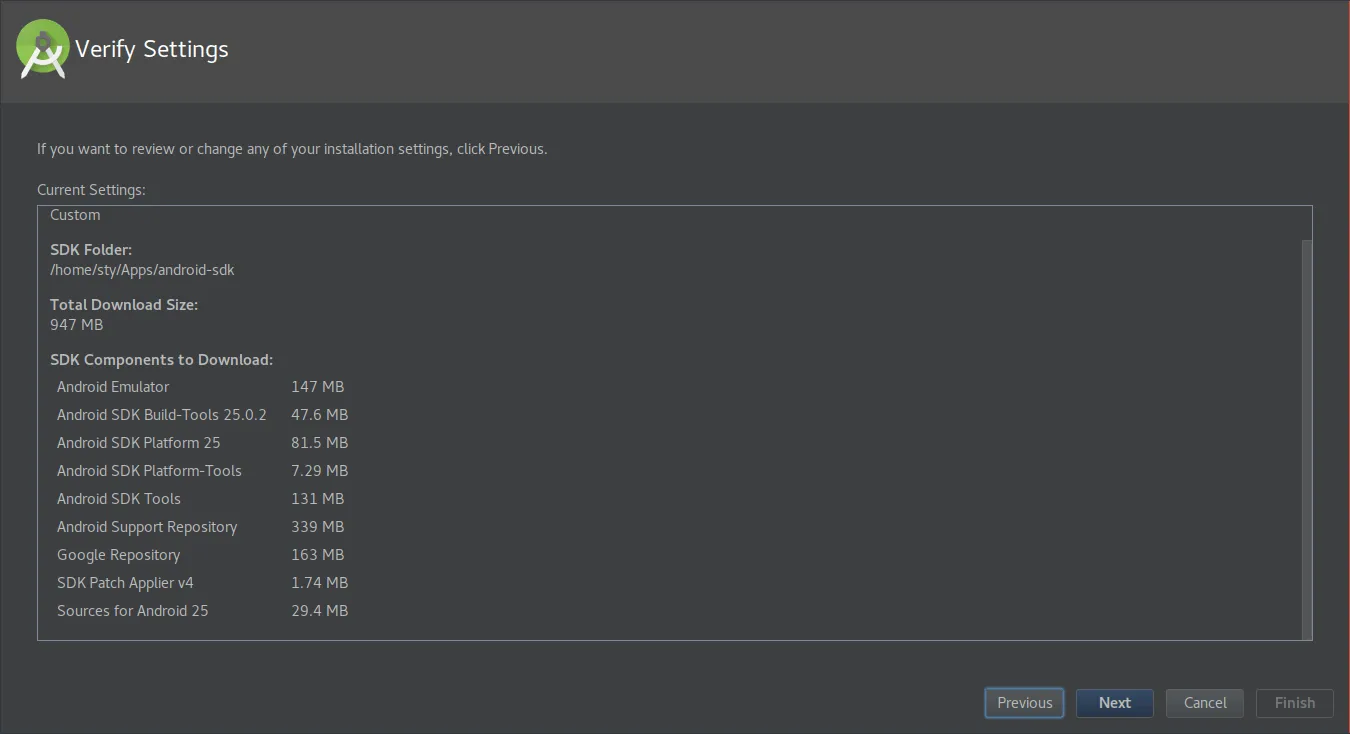The height and width of the screenshot is (734, 1350).
Task: Go back with the Previous button
Action: (x=1024, y=703)
